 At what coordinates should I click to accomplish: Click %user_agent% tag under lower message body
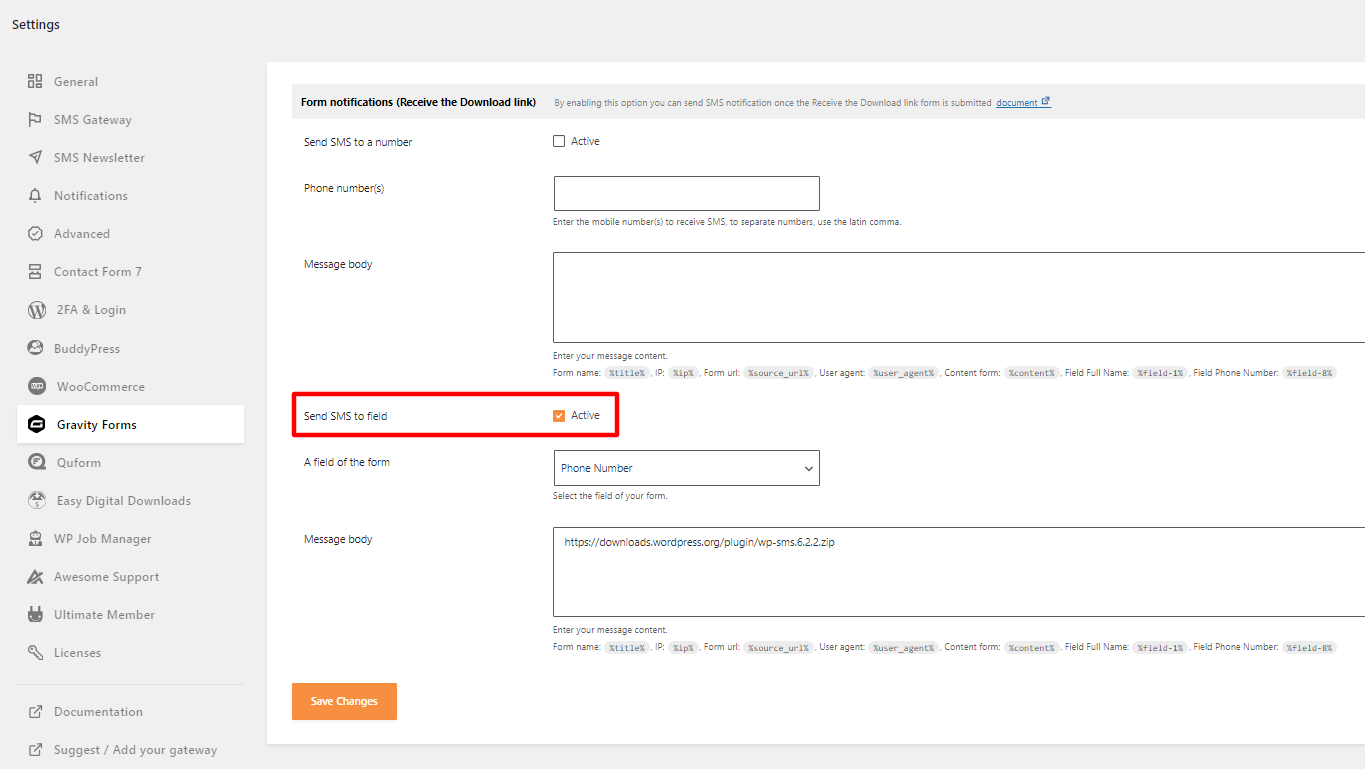click(903, 648)
